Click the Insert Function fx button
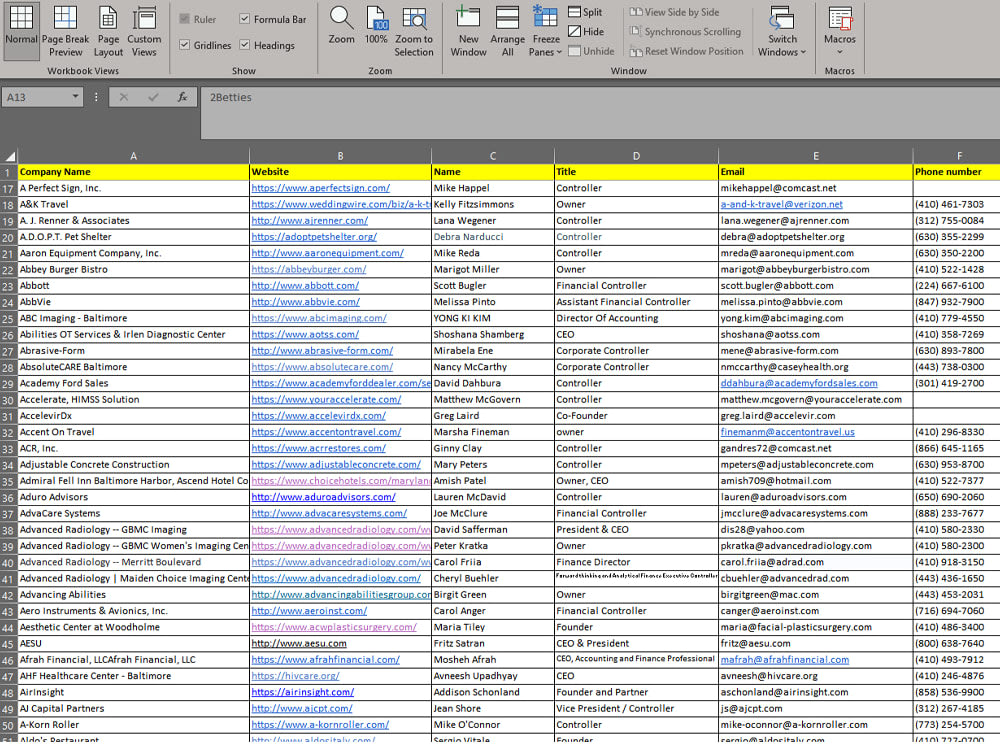Image resolution: width=1000 pixels, height=750 pixels. point(182,97)
